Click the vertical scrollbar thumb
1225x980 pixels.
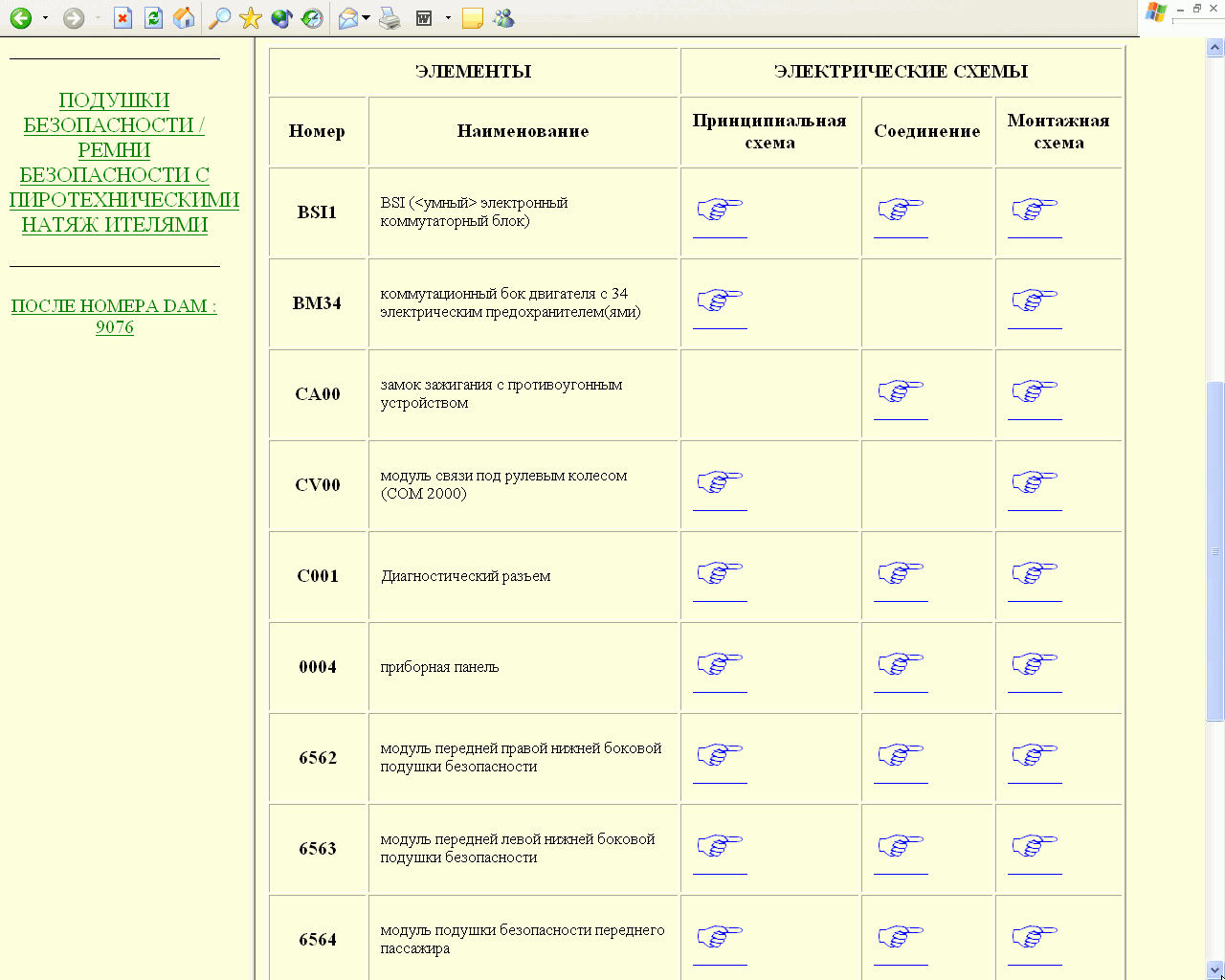click(1215, 551)
